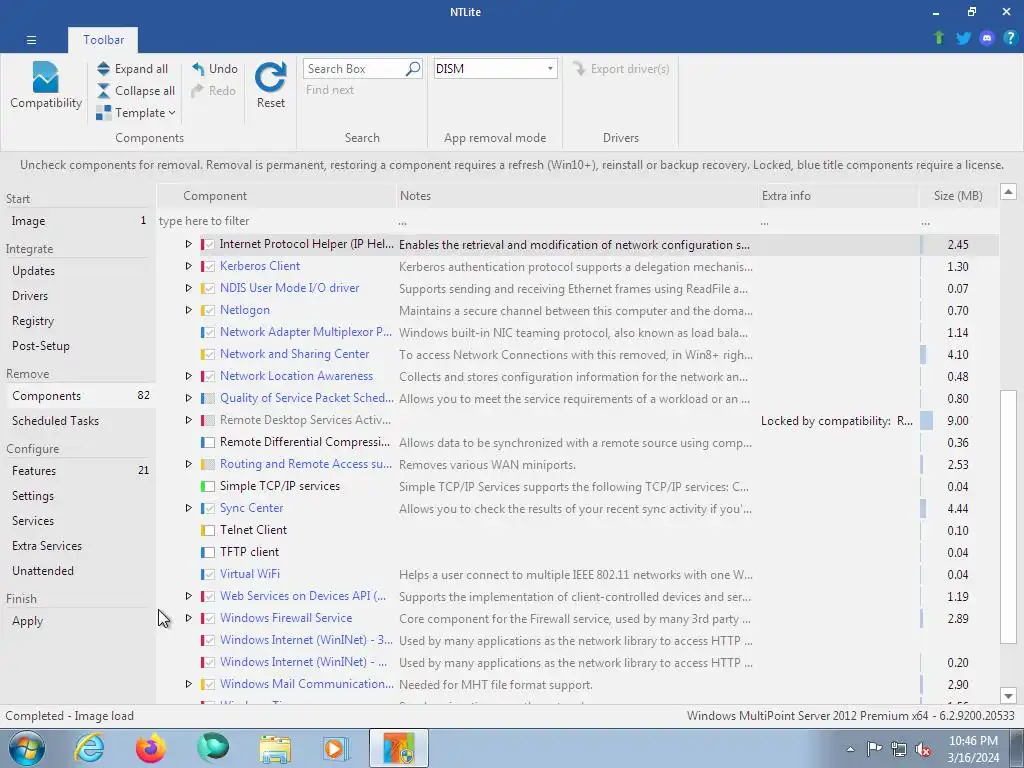Uncheck the Kerberos Client checkbox

click(x=209, y=266)
